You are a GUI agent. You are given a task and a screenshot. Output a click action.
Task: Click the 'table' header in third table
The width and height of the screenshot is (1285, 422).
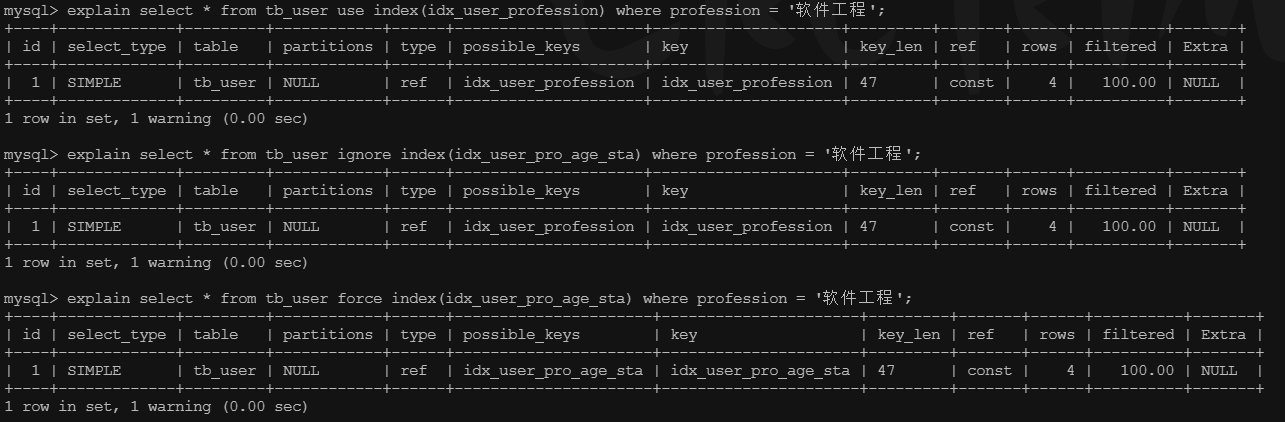coord(216,335)
